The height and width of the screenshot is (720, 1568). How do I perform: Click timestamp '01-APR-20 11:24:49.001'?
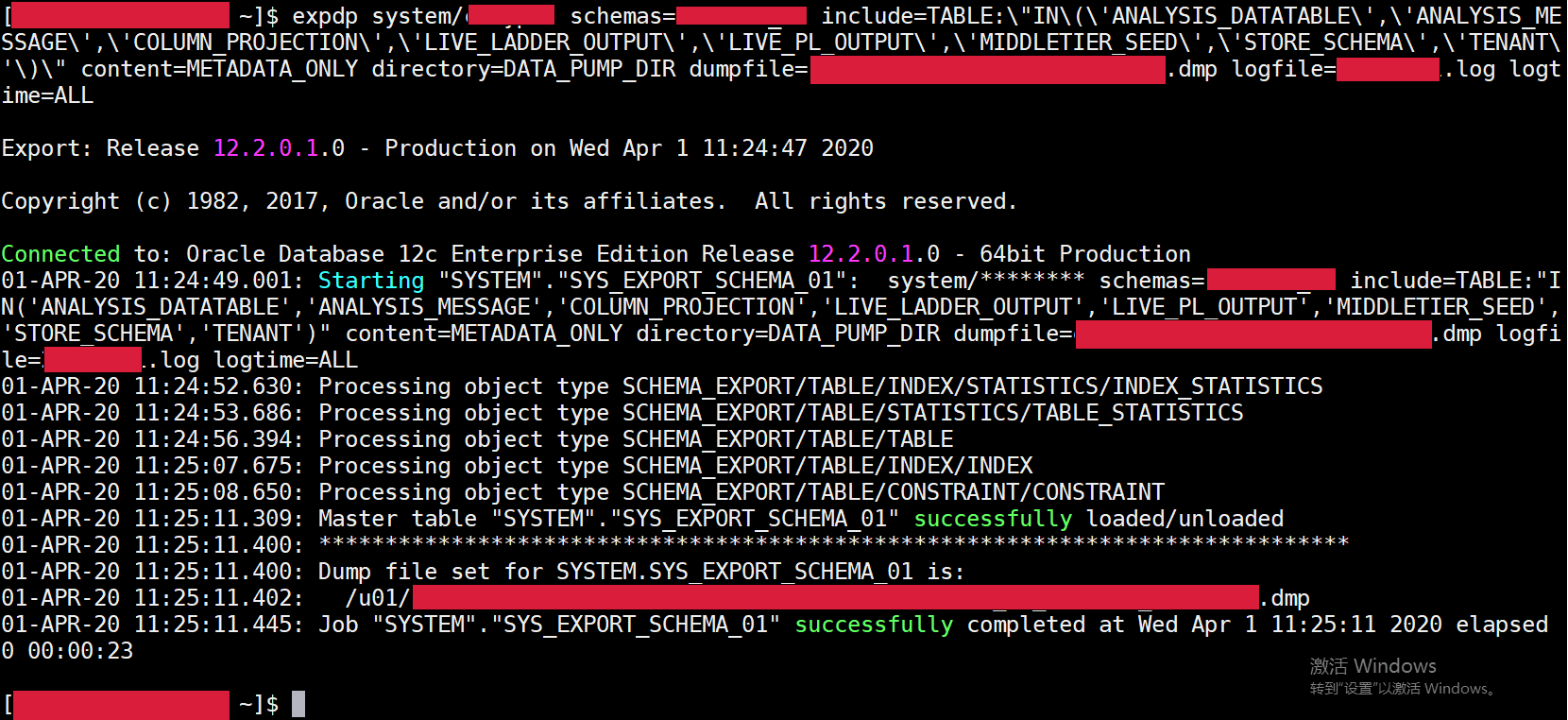click(x=152, y=281)
